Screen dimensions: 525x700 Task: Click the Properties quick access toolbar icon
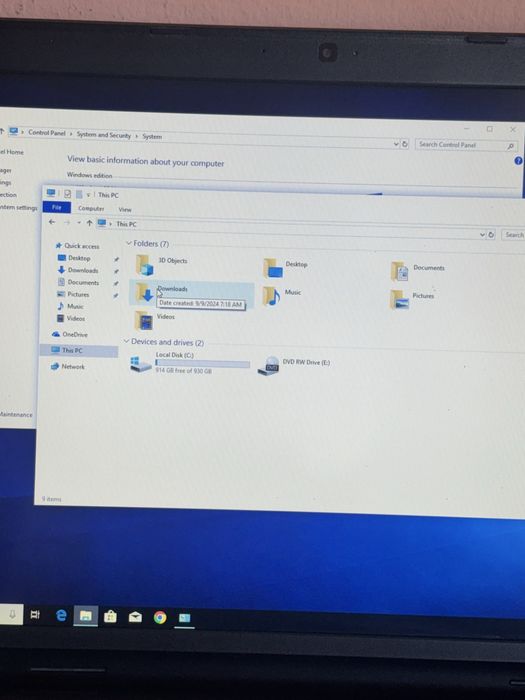pyautogui.click(x=67, y=194)
